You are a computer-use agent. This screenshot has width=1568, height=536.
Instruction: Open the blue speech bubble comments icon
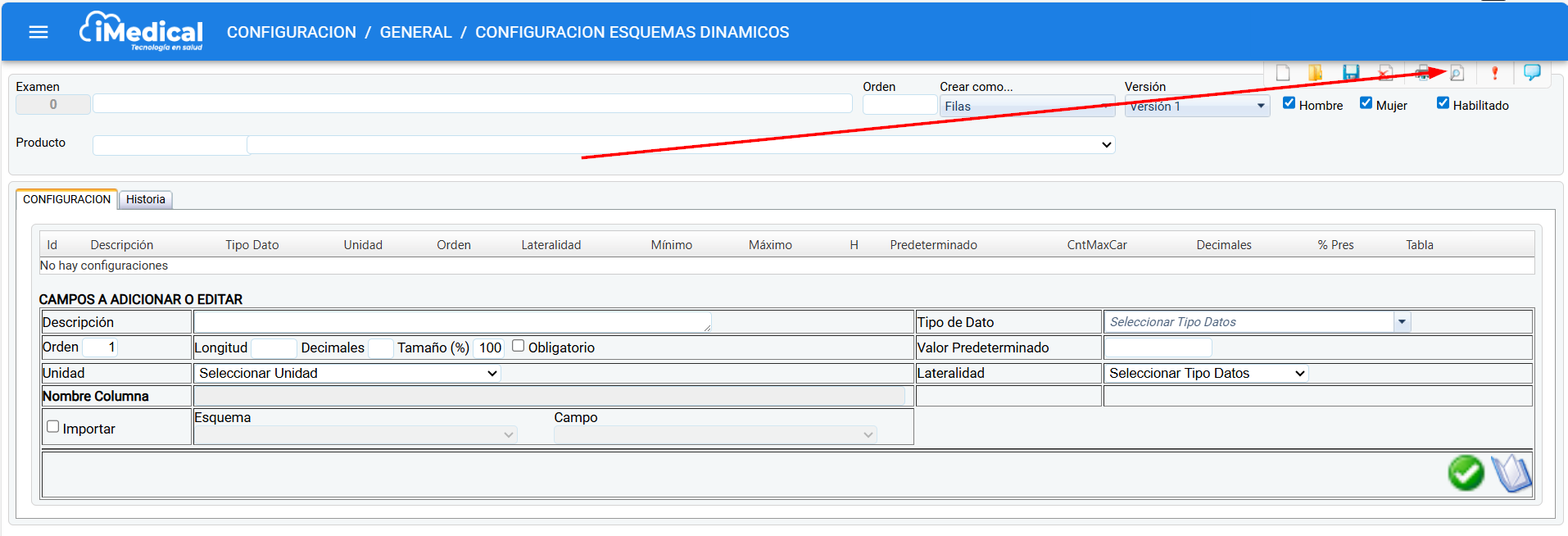point(1531,72)
